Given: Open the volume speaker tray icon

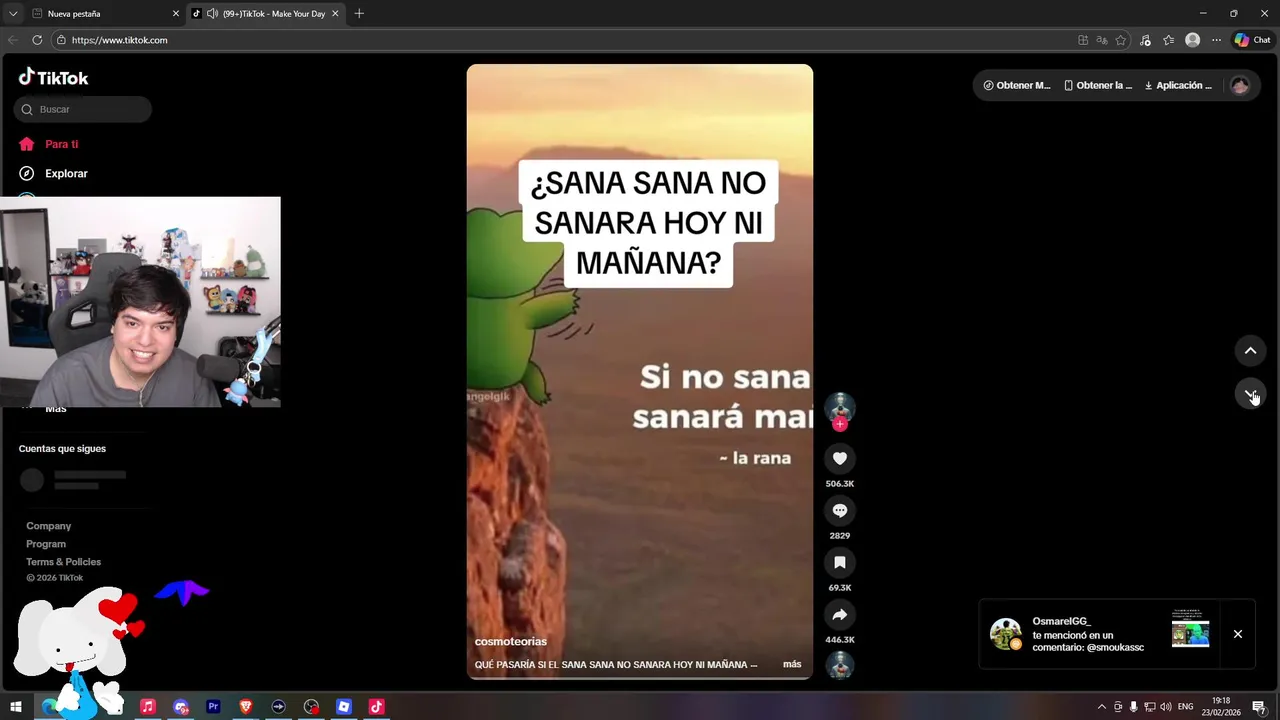Looking at the screenshot, I should point(1165,707).
